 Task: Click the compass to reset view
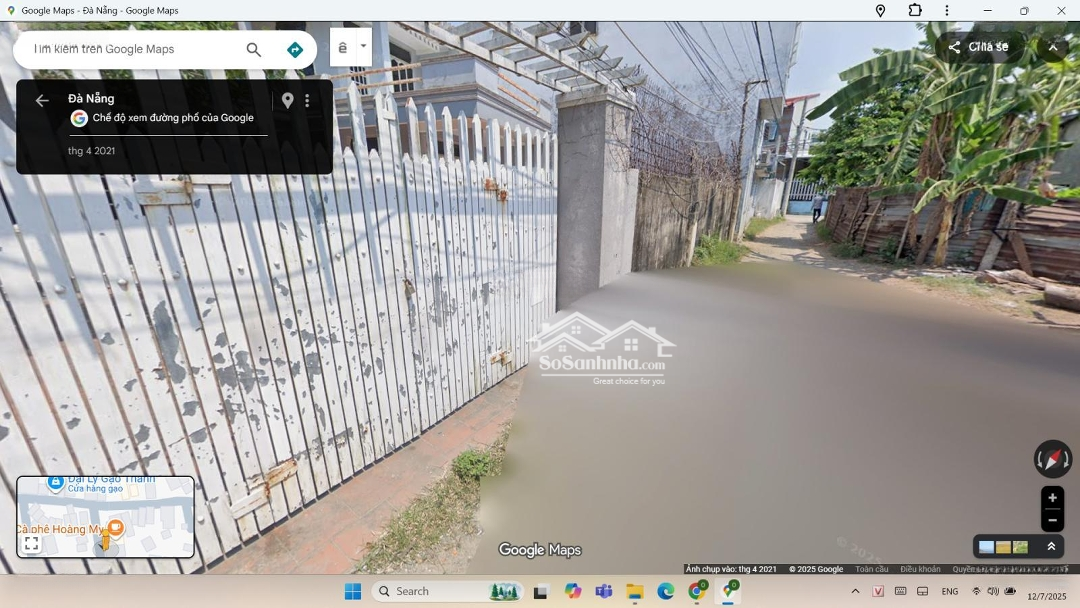tap(1053, 459)
